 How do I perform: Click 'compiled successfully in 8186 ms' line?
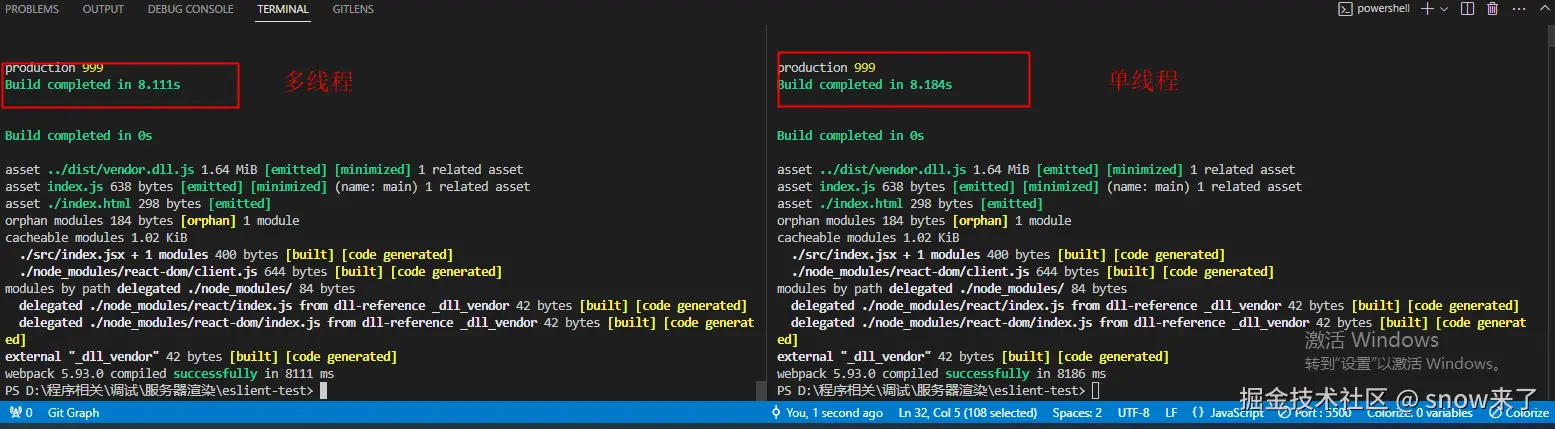point(942,373)
